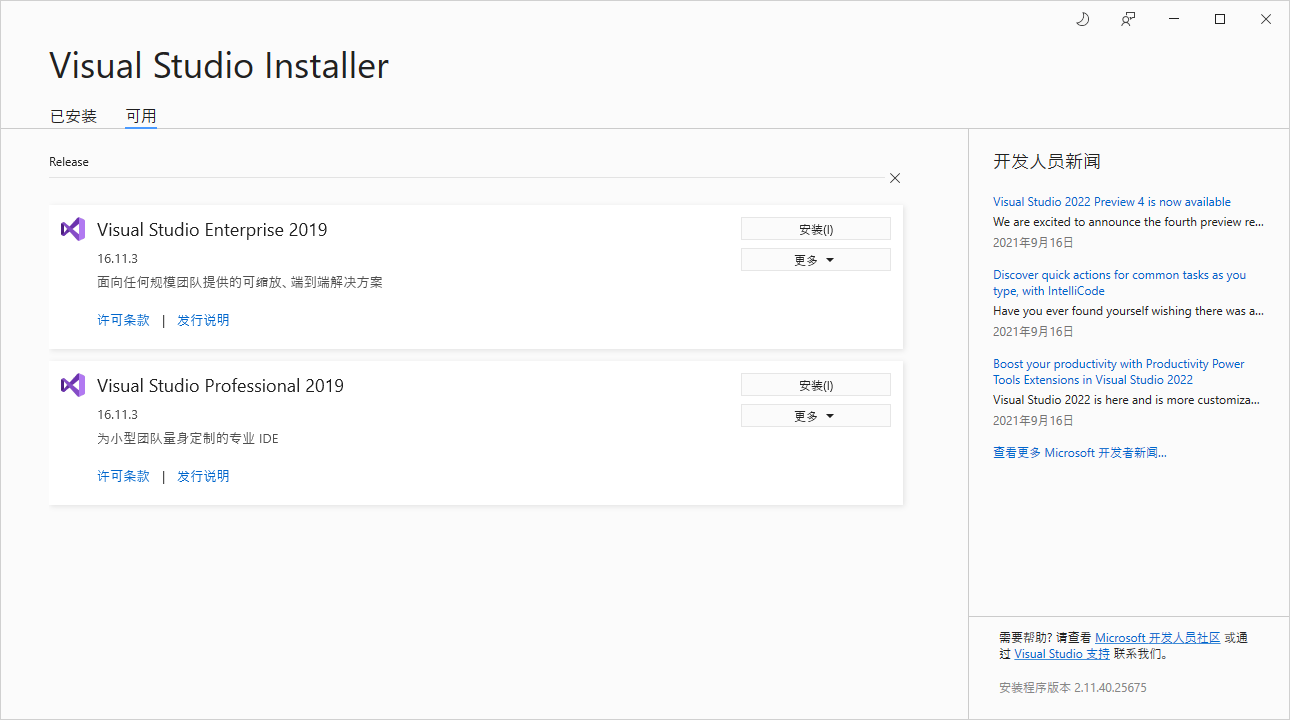Install Visual Studio Professional 2019
Screen dimensions: 1290x720
point(816,385)
